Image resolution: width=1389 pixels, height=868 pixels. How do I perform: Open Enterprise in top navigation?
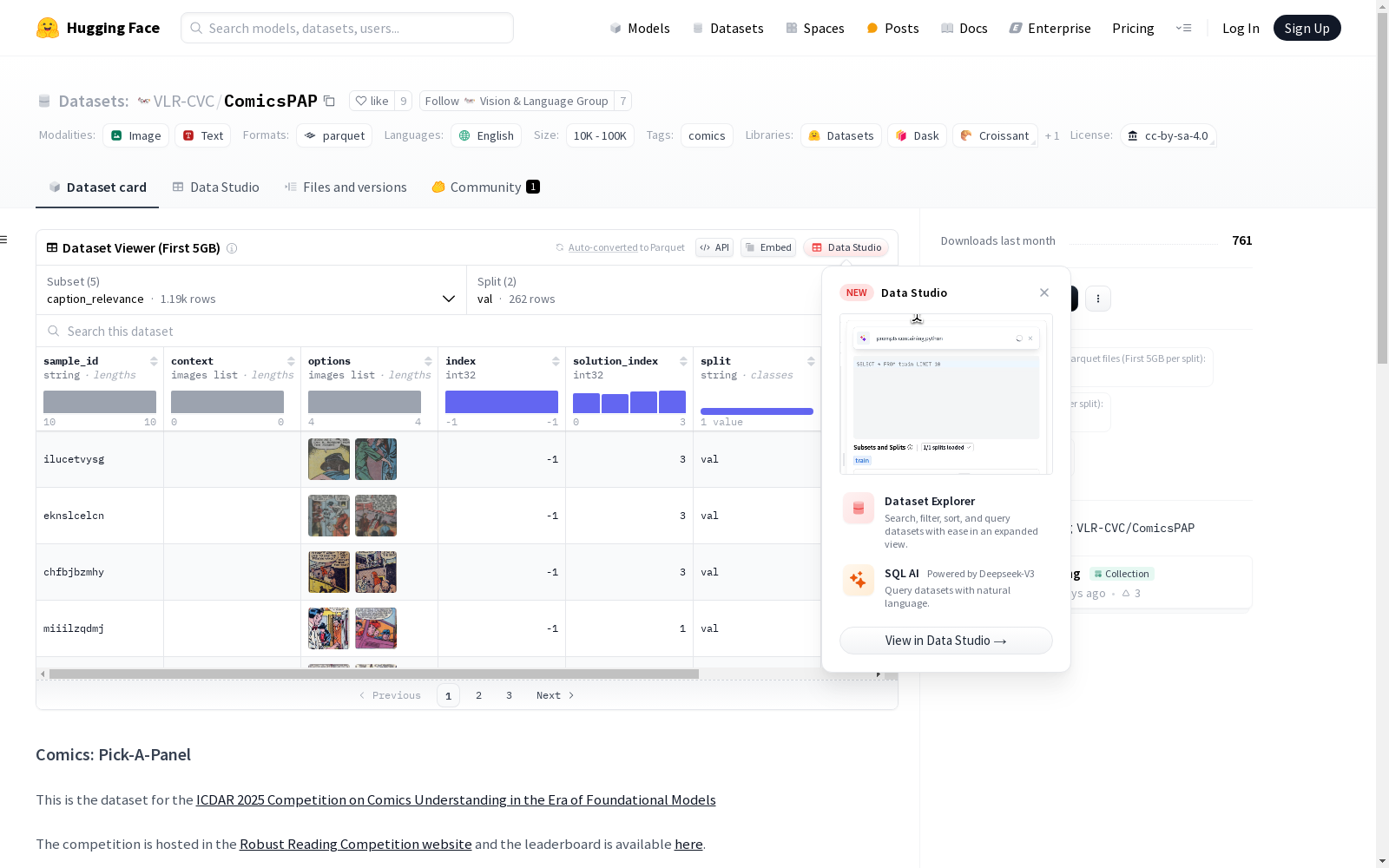tap(1050, 28)
